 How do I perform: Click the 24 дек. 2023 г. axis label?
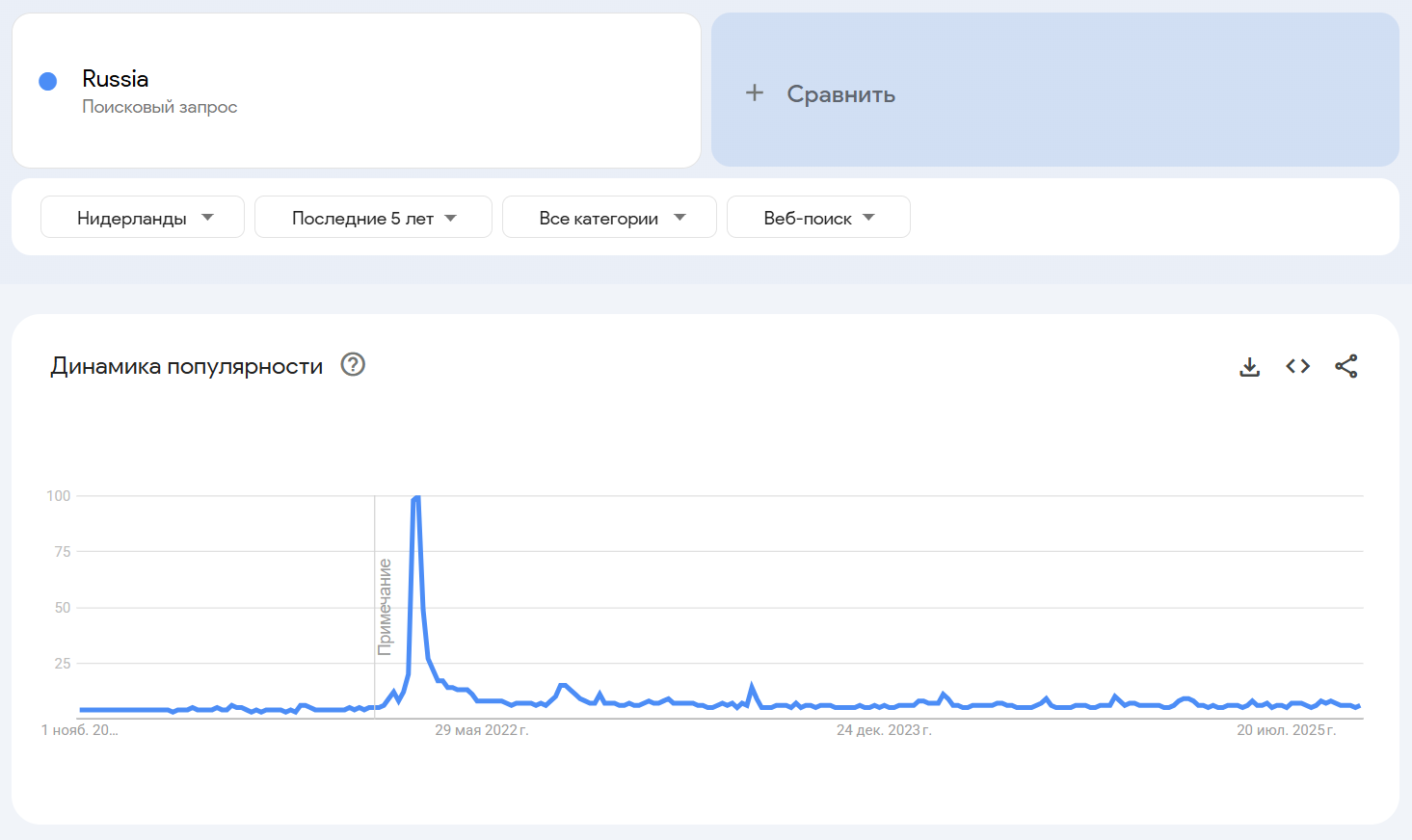(884, 730)
